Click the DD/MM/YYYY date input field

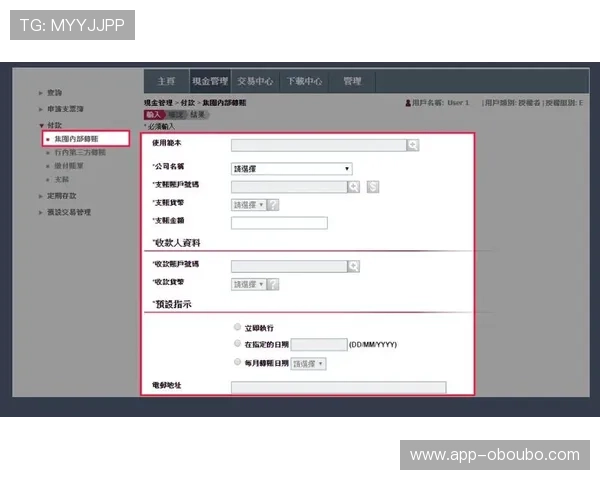[x=319, y=344]
